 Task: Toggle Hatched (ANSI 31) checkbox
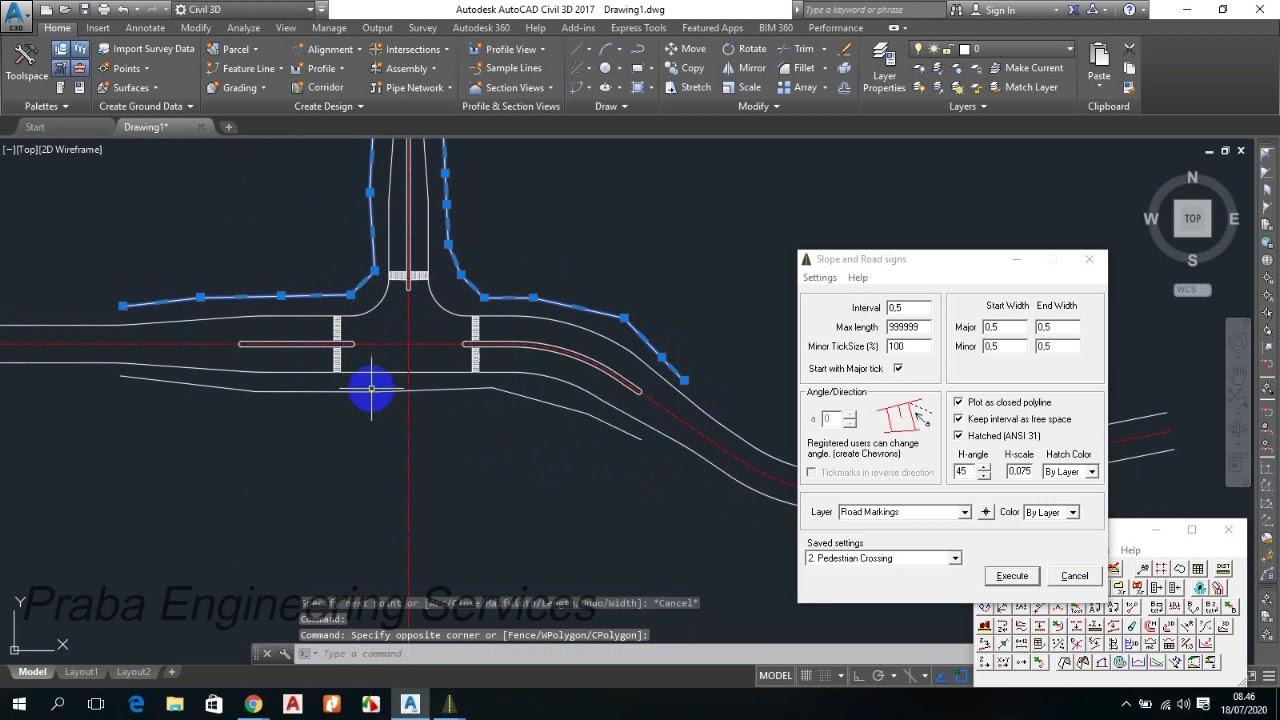958,436
